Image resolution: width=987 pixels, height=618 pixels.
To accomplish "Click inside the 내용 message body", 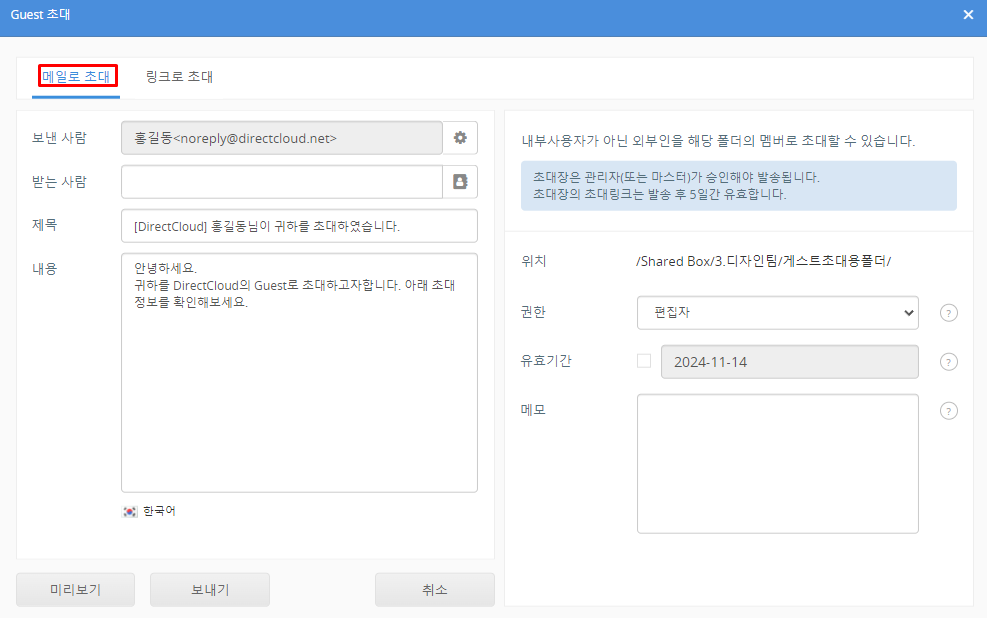I will click(x=299, y=390).
